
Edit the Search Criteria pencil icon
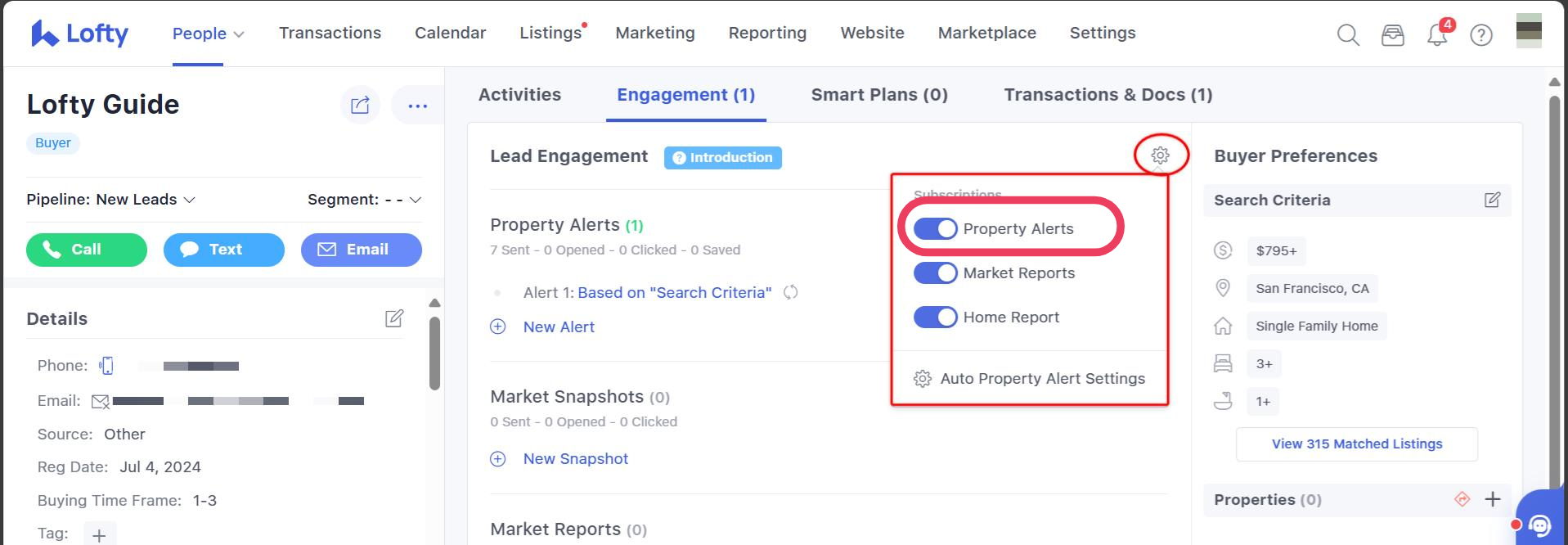coord(1492,200)
